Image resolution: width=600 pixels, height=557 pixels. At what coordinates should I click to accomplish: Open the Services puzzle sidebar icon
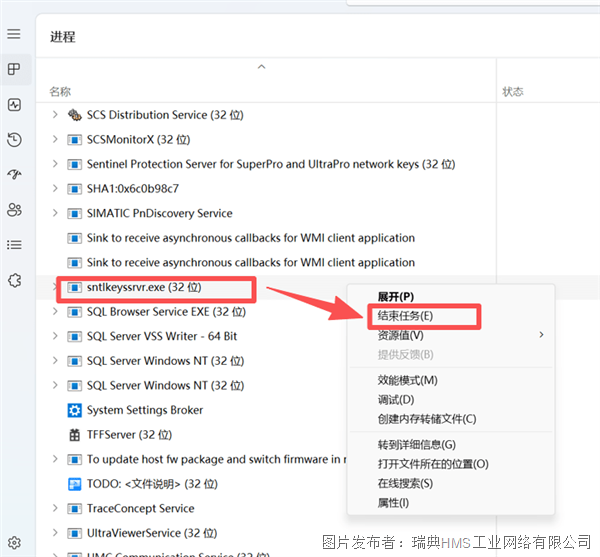click(x=14, y=280)
